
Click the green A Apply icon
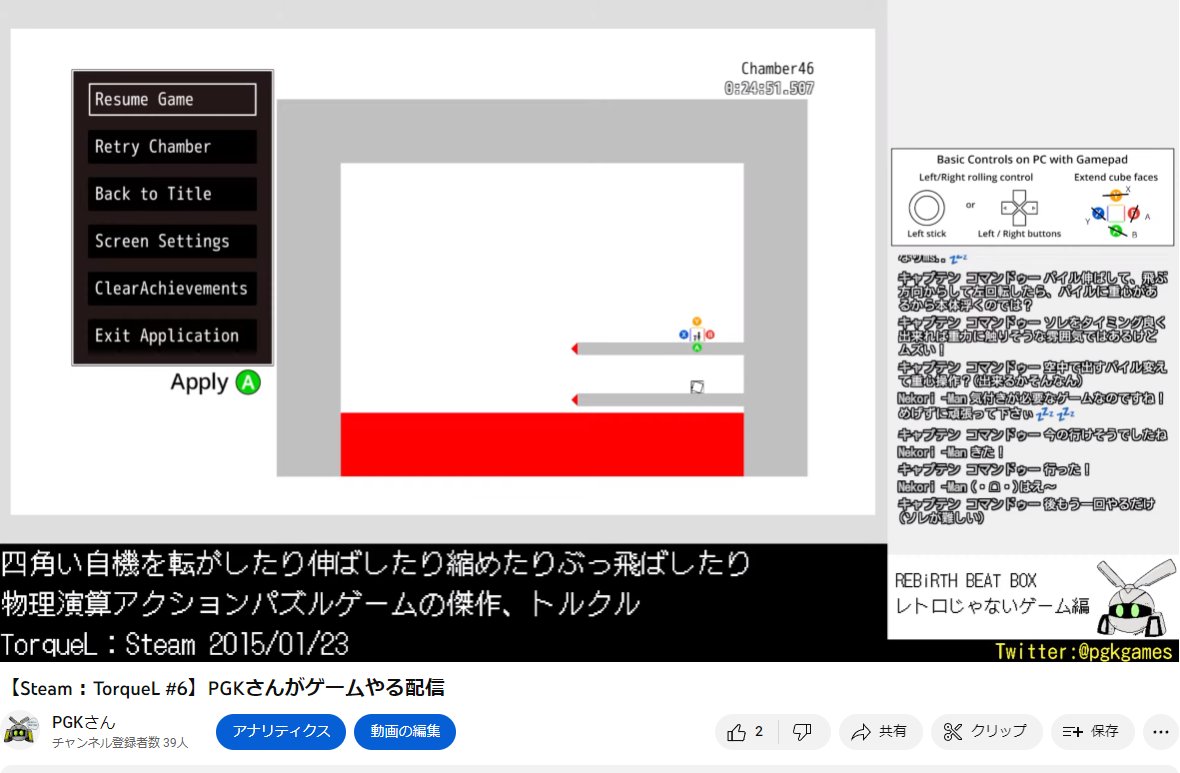[x=248, y=382]
